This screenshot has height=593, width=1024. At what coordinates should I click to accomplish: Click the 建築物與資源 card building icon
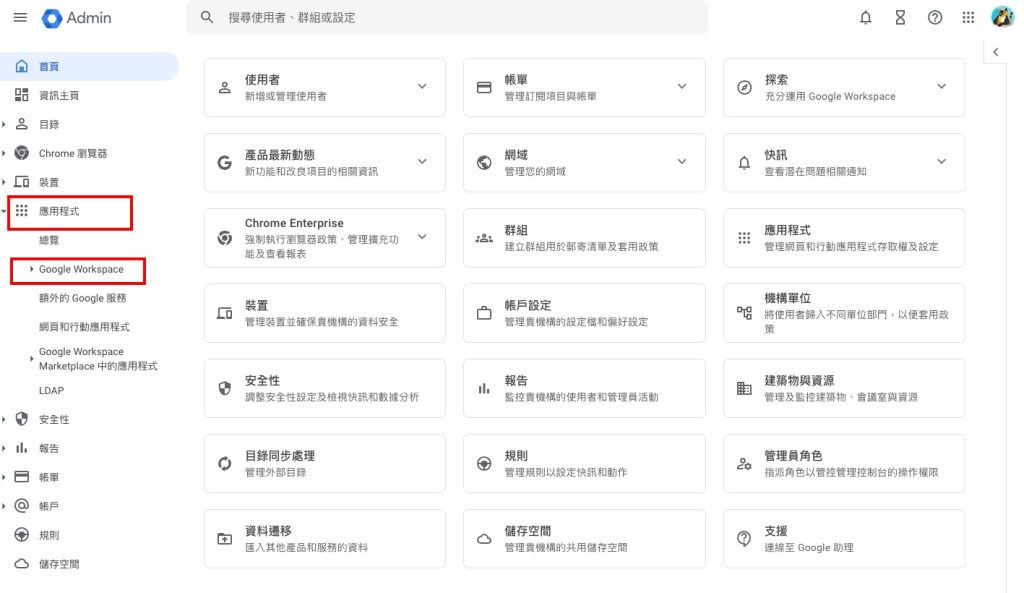tap(744, 389)
